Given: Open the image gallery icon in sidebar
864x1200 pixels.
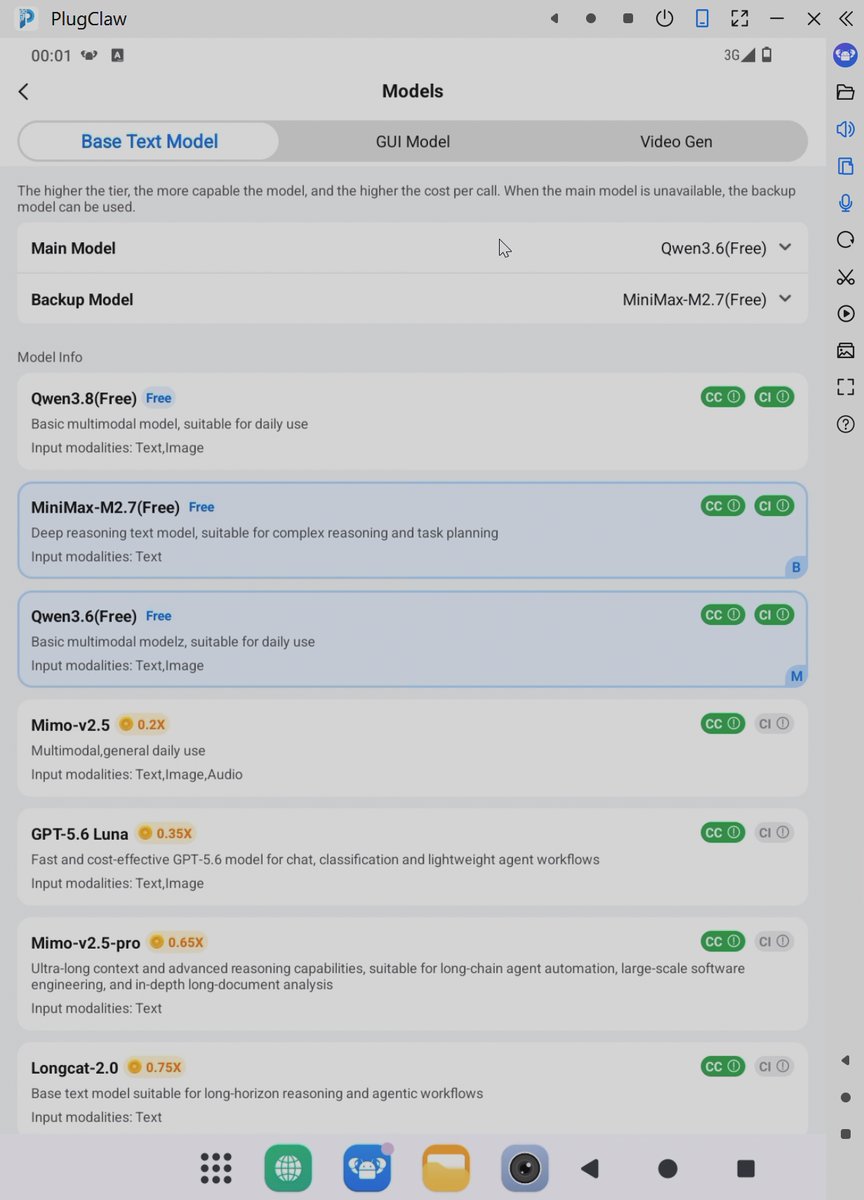Looking at the screenshot, I should (x=845, y=350).
